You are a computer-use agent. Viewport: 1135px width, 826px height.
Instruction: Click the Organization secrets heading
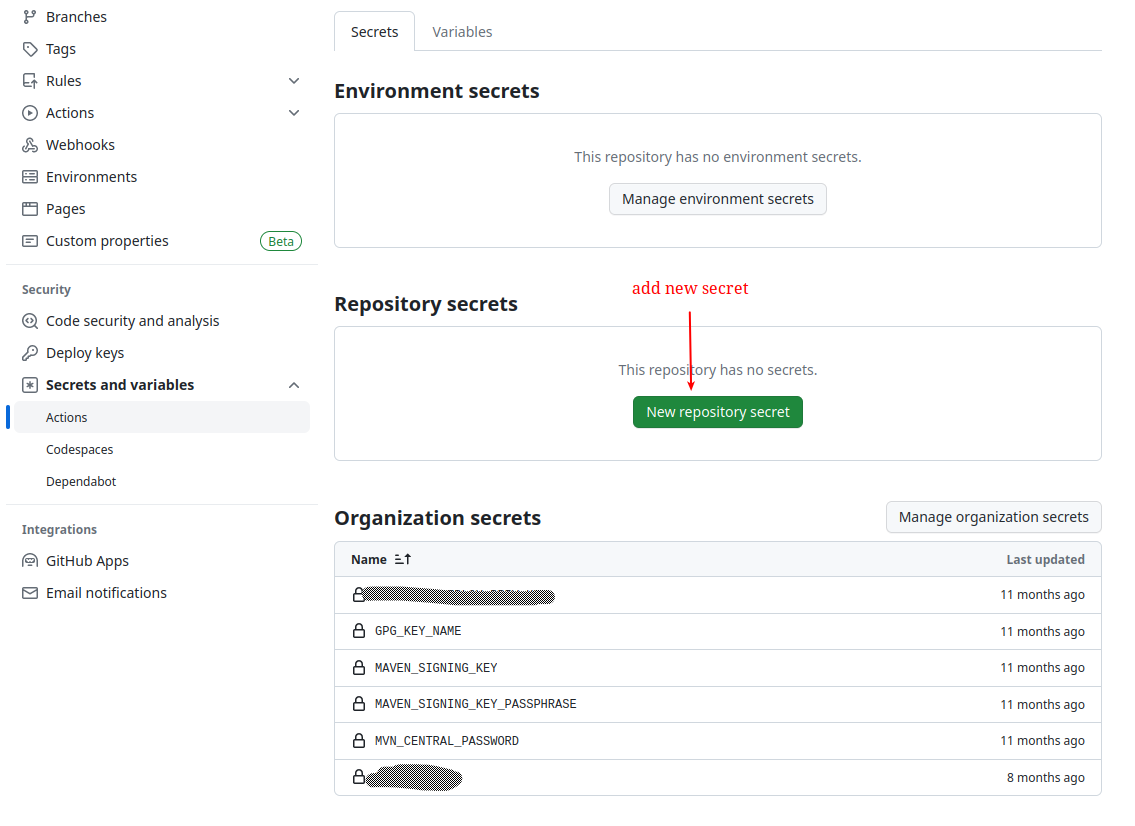[x=437, y=518]
